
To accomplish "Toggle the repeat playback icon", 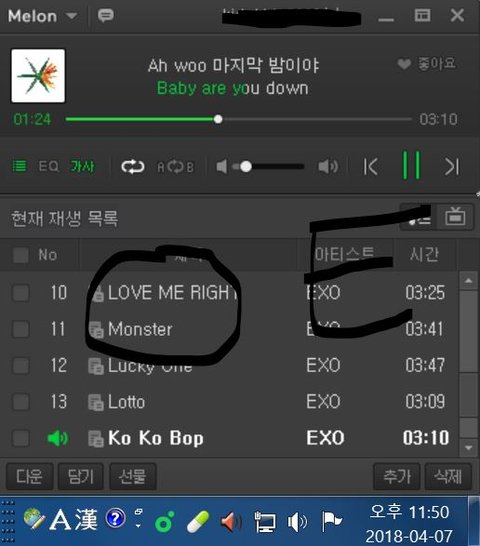I will 132,167.
